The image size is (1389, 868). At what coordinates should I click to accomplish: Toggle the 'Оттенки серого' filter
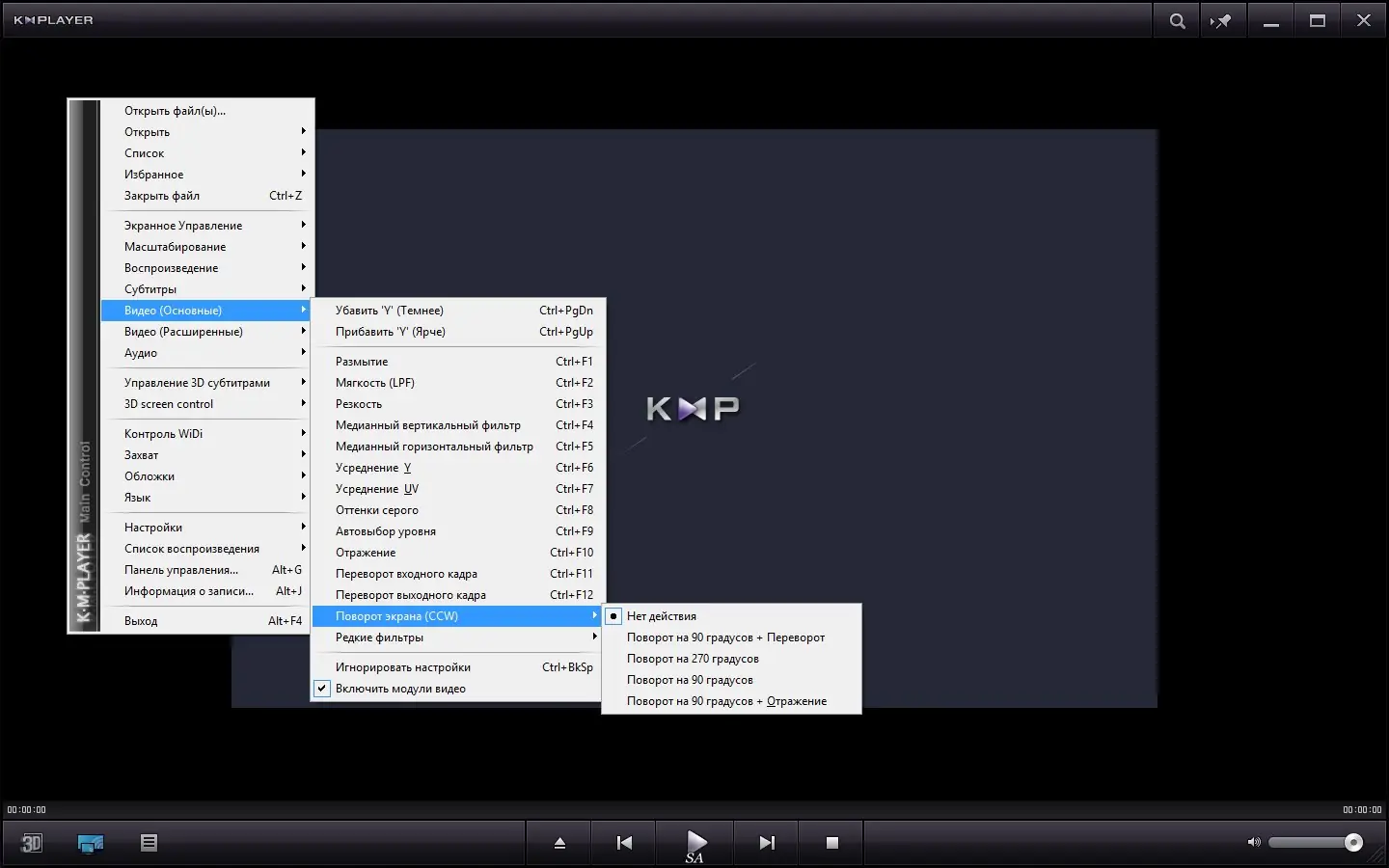click(x=458, y=510)
